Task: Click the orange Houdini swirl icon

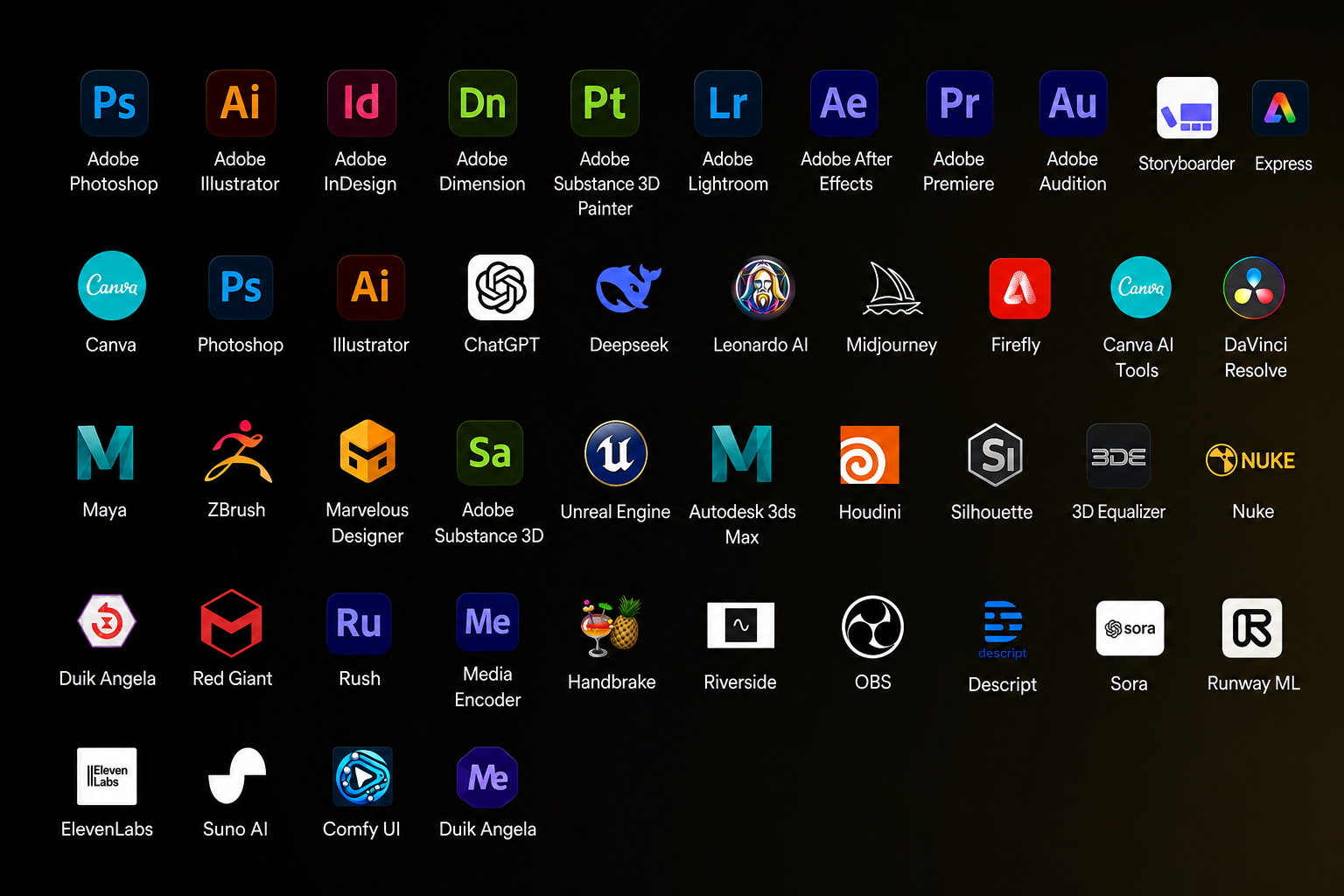Action: 870,455
